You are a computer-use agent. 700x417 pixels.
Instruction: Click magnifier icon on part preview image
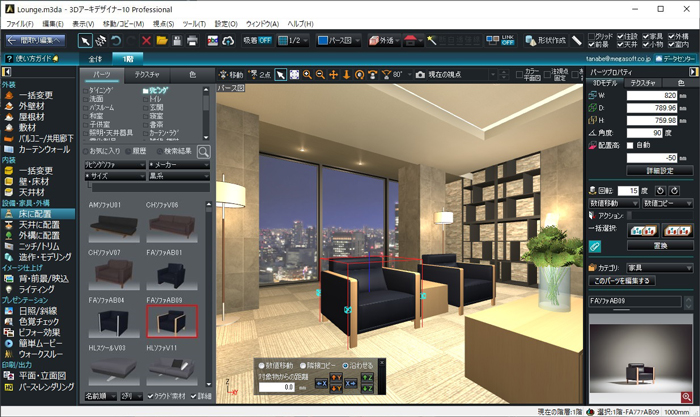point(686,397)
